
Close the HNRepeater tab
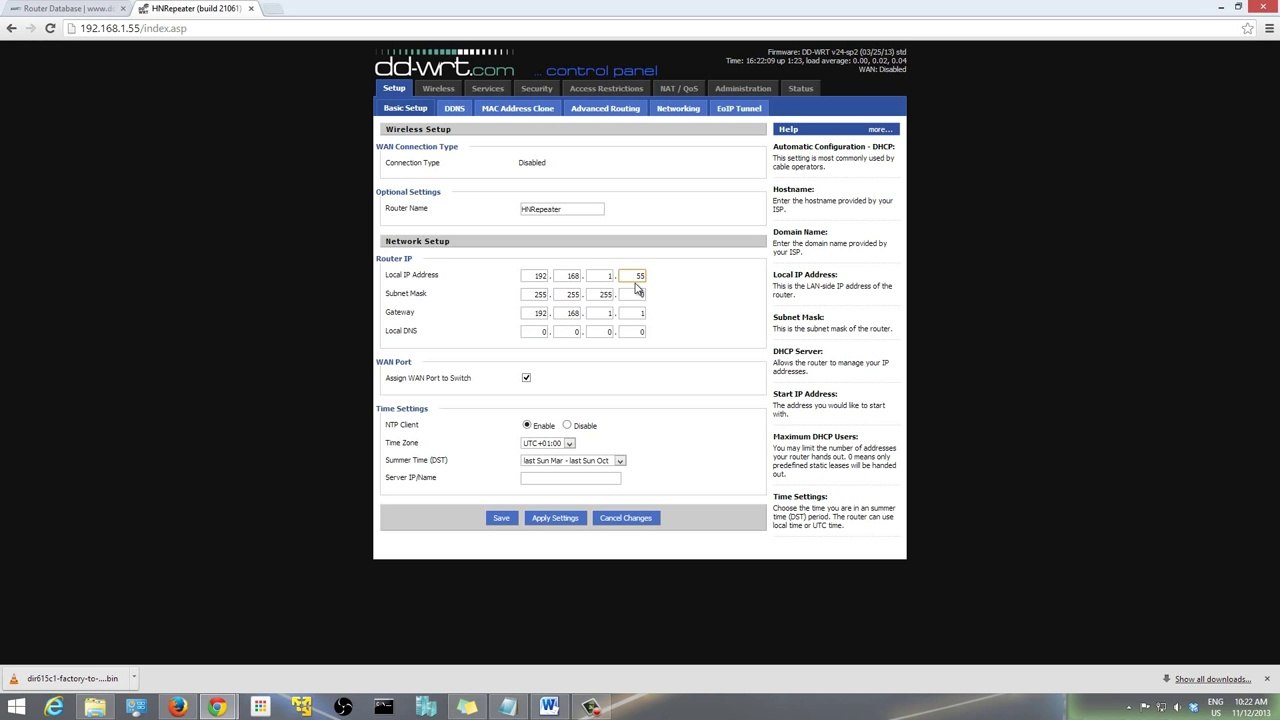251,8
